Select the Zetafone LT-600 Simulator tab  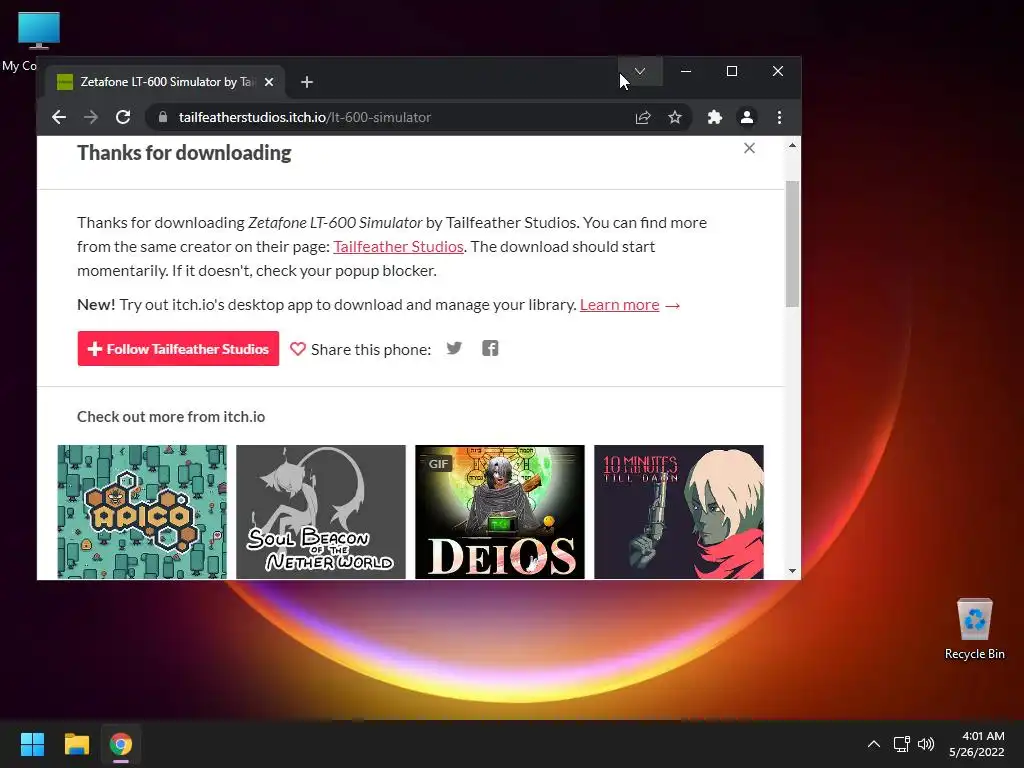(165, 82)
